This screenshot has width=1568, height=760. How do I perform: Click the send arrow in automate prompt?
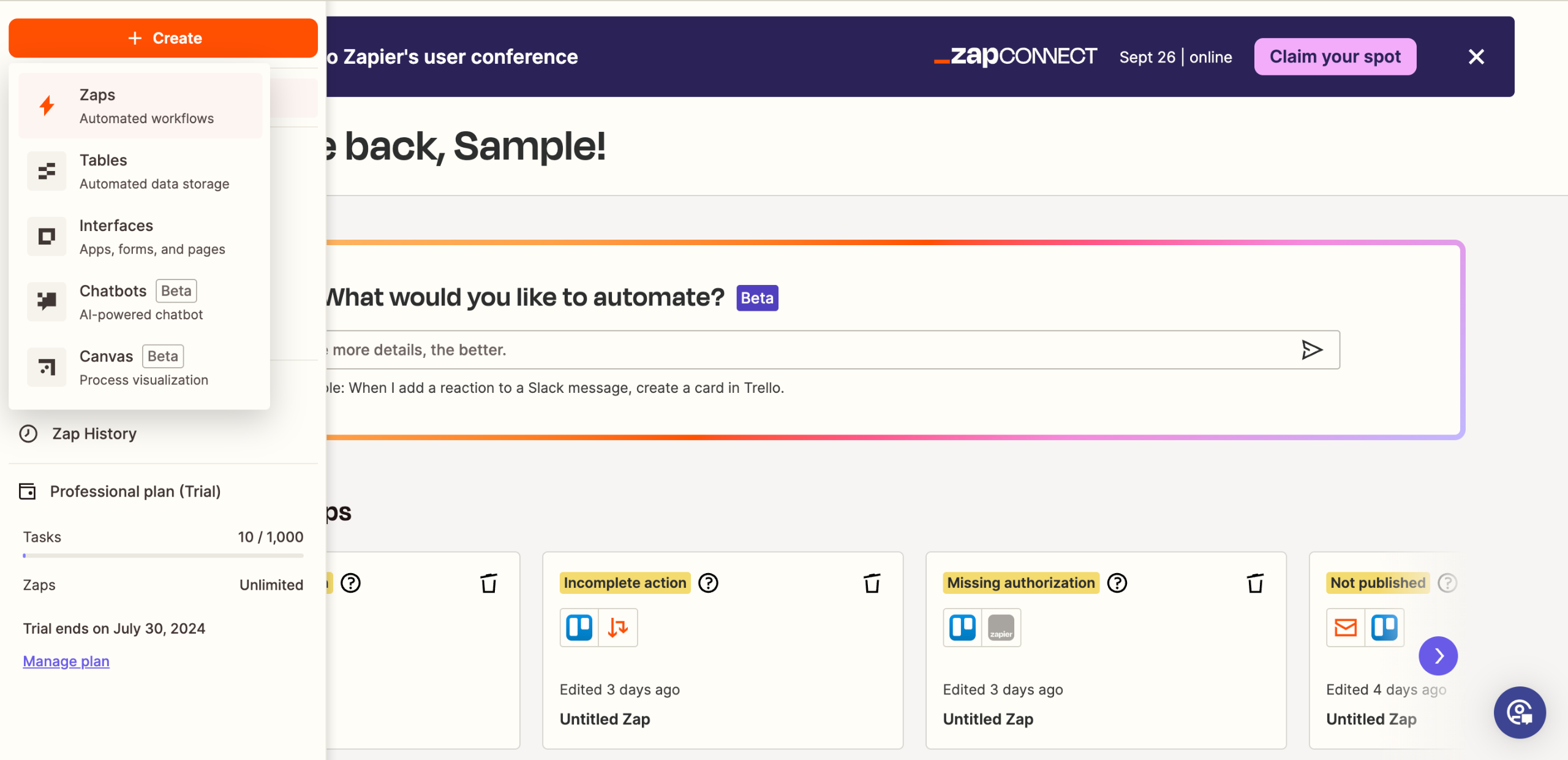pyautogui.click(x=1311, y=350)
